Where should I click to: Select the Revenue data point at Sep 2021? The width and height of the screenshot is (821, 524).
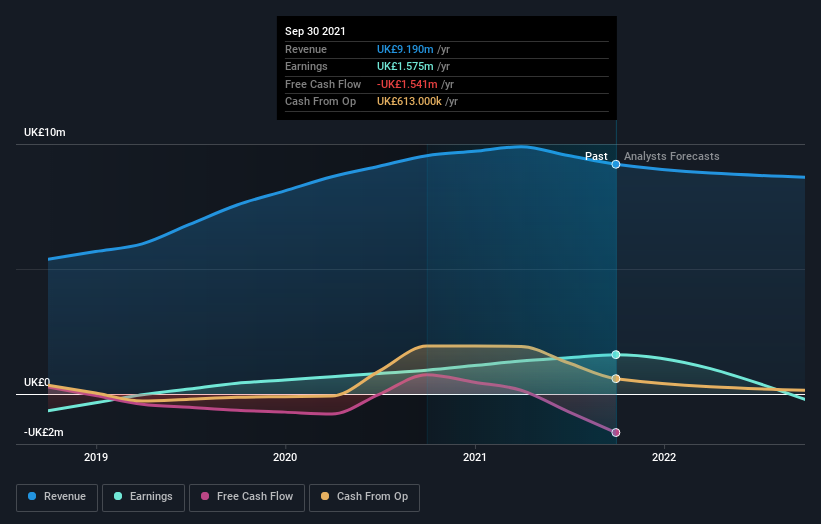(616, 164)
